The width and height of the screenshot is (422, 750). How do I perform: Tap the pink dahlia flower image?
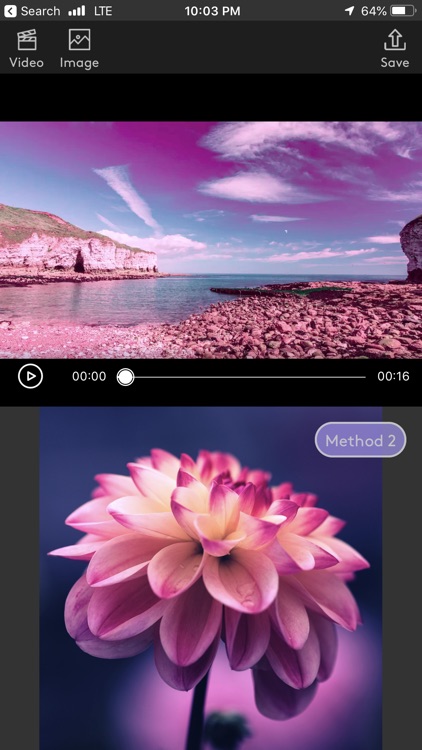point(211,578)
